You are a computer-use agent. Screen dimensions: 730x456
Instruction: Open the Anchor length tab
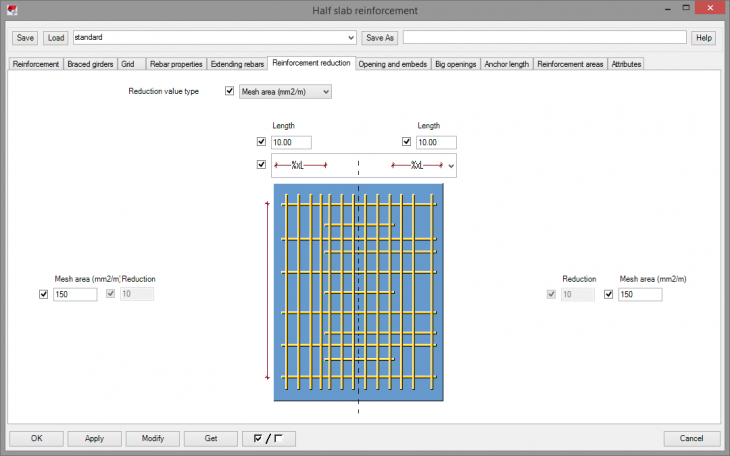point(507,64)
